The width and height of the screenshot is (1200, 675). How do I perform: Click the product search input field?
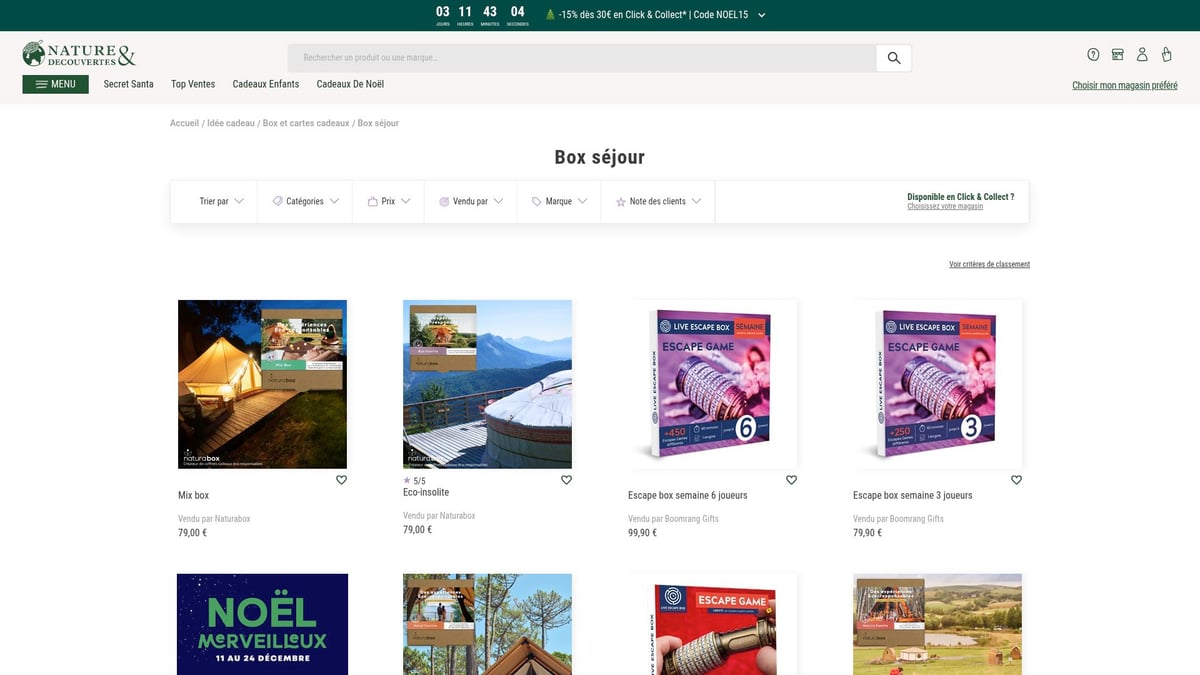point(582,58)
